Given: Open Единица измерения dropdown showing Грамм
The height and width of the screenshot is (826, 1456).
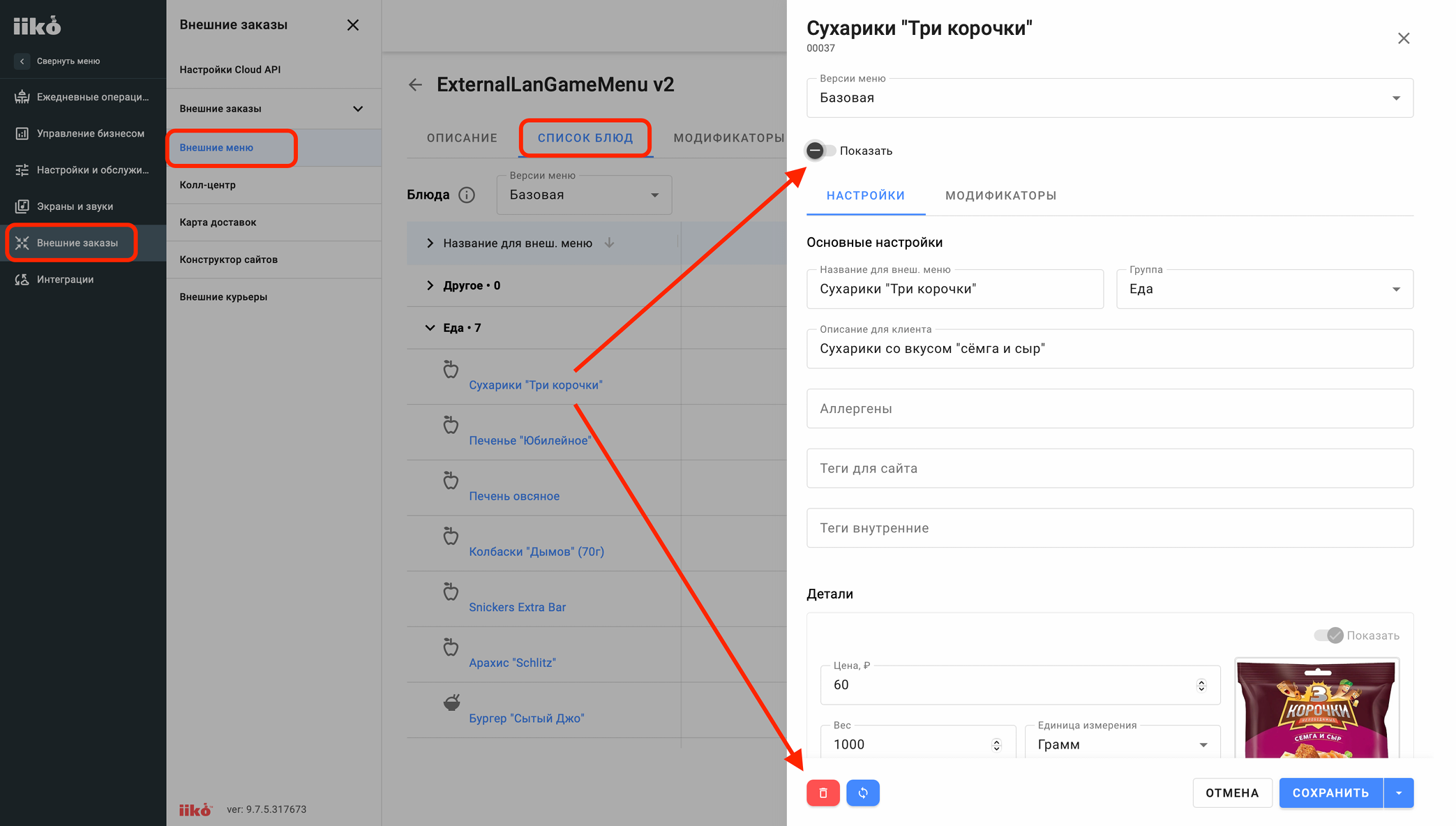Looking at the screenshot, I should pos(1123,744).
